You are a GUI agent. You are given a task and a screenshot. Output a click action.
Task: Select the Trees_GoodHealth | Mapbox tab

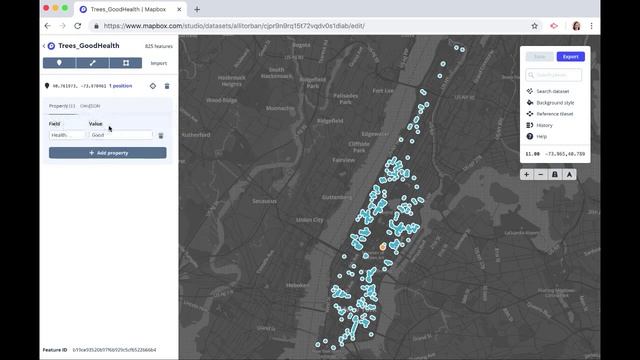click(130, 9)
